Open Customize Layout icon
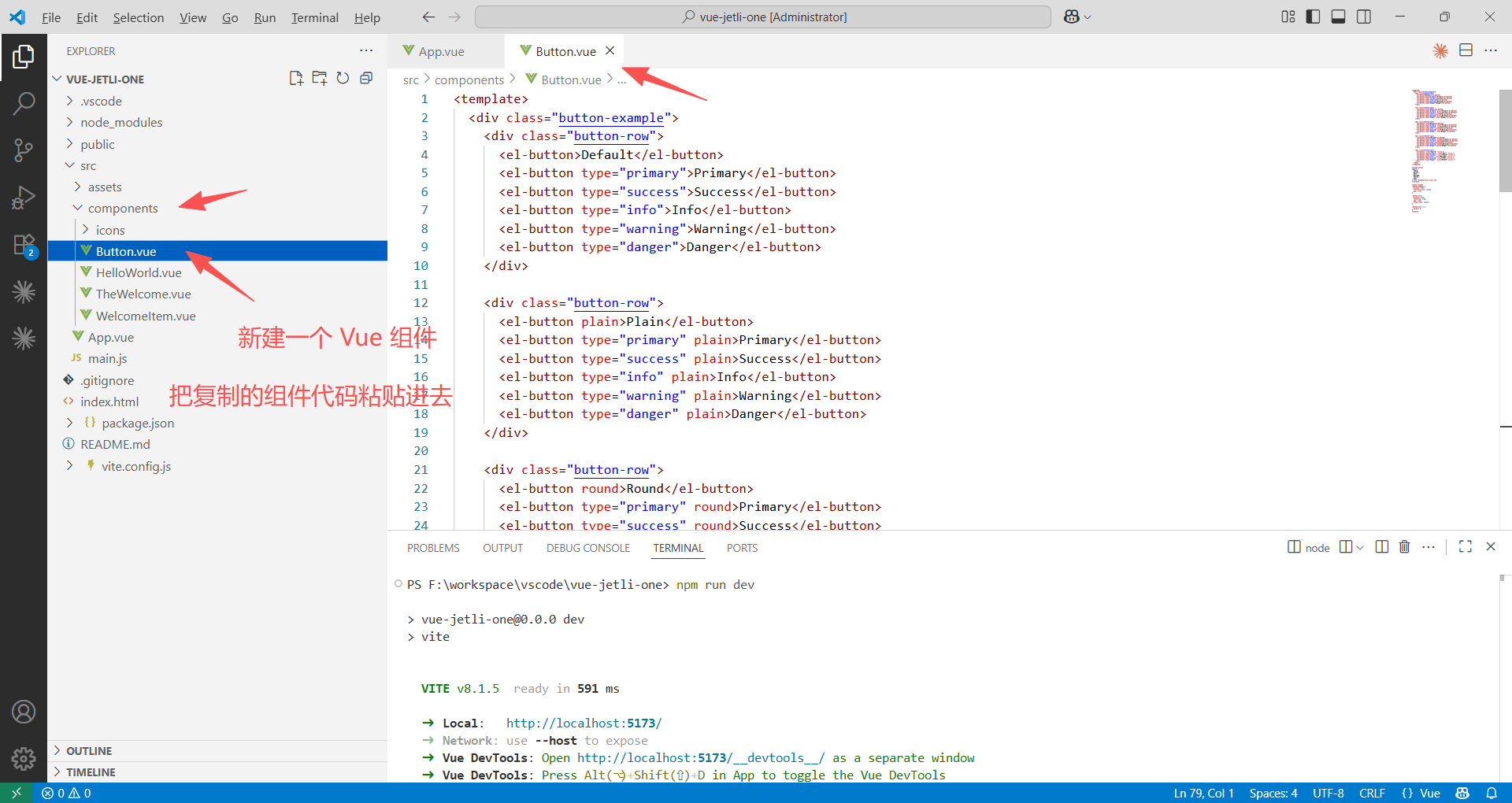Viewport: 1512px width, 803px height. (x=1288, y=17)
